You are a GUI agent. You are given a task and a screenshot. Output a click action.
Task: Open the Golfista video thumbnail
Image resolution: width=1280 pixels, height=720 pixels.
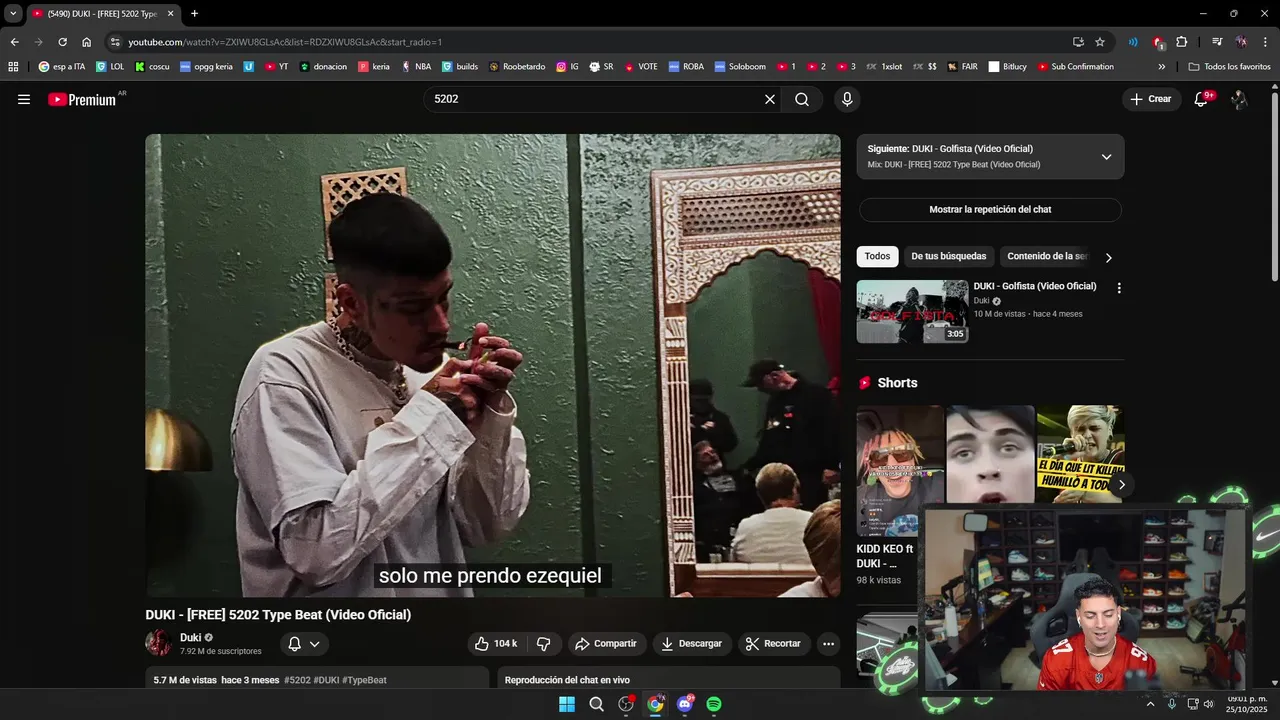pos(912,311)
